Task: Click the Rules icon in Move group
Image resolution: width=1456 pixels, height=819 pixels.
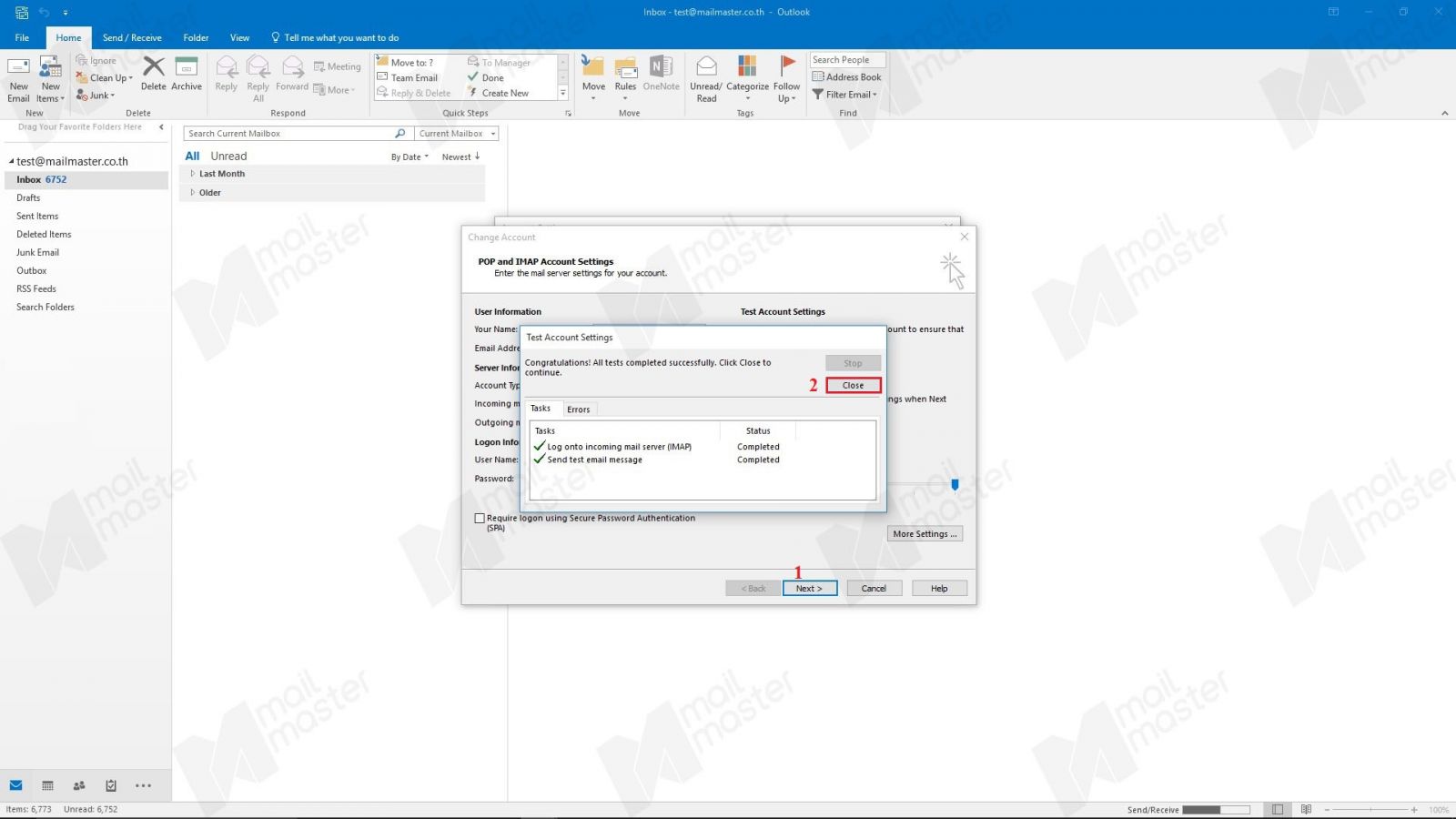Action: pyautogui.click(x=625, y=68)
